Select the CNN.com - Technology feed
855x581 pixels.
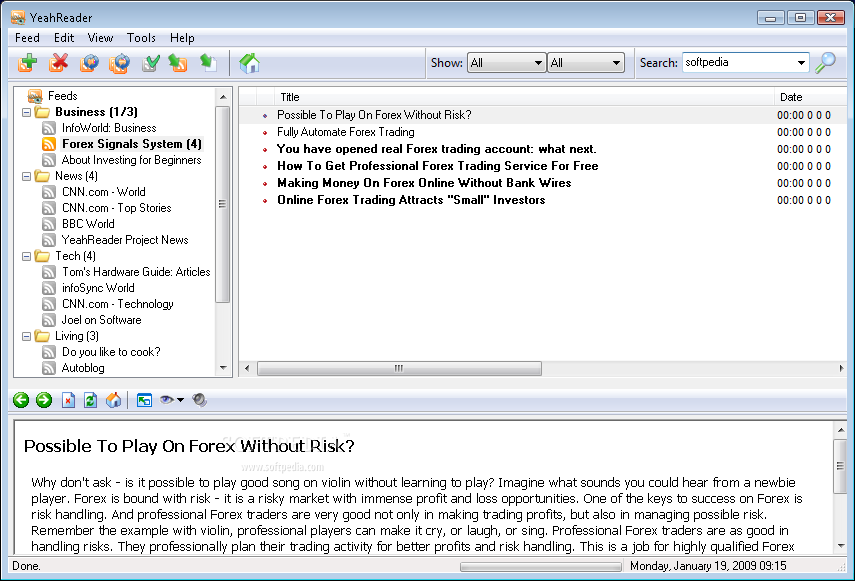[x=118, y=304]
